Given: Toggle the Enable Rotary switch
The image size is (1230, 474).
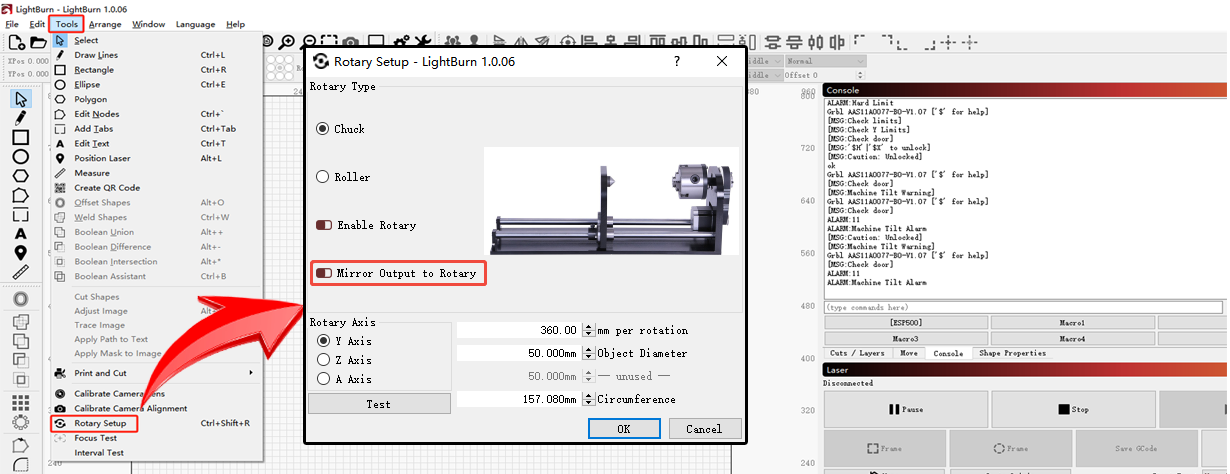Looking at the screenshot, I should (324, 225).
